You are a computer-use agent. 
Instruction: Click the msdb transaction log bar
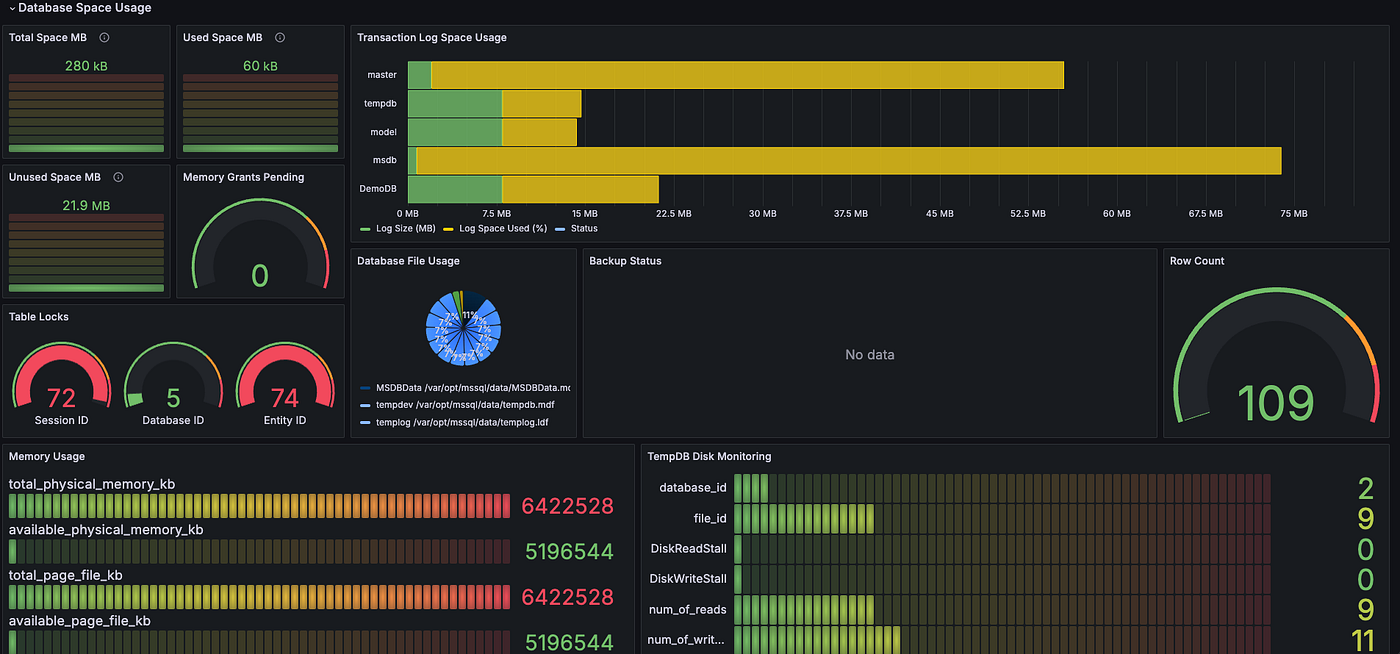pyautogui.click(x=840, y=160)
